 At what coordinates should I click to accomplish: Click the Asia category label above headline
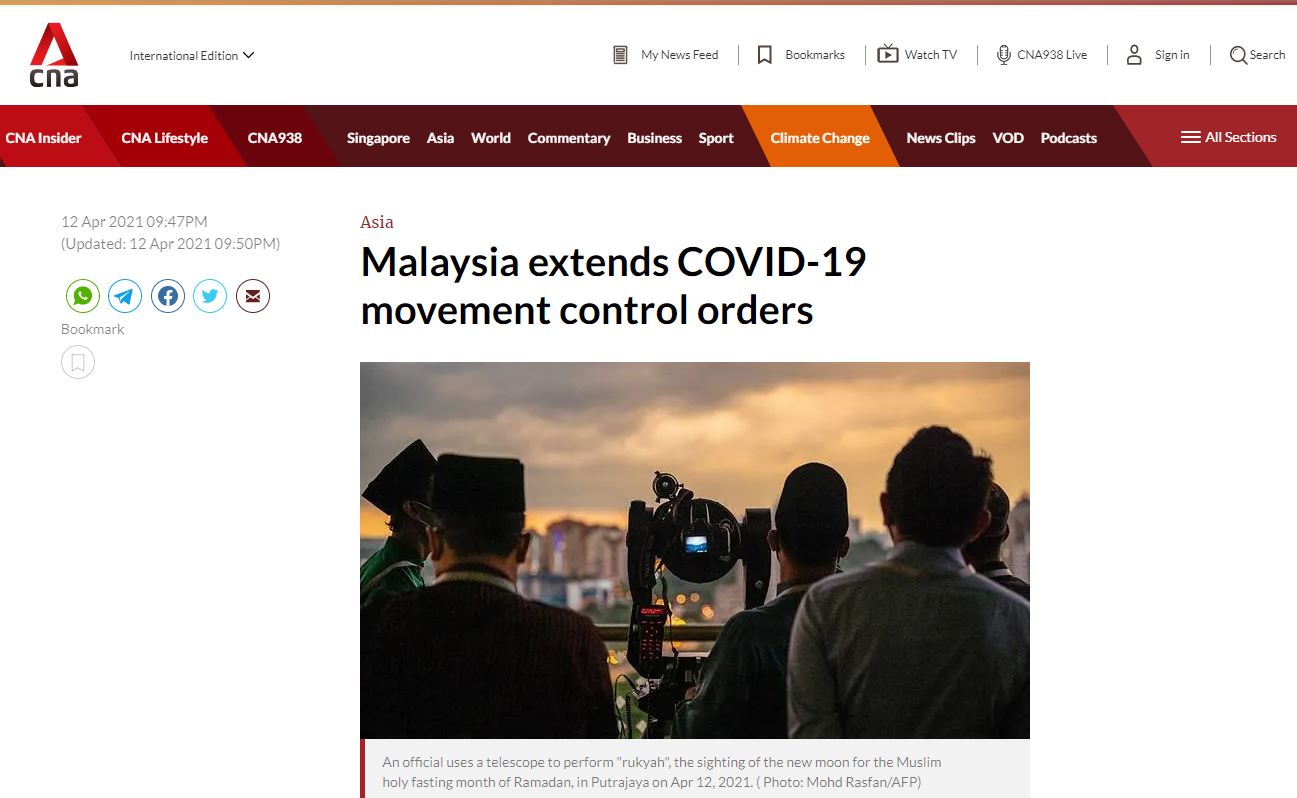click(x=377, y=222)
